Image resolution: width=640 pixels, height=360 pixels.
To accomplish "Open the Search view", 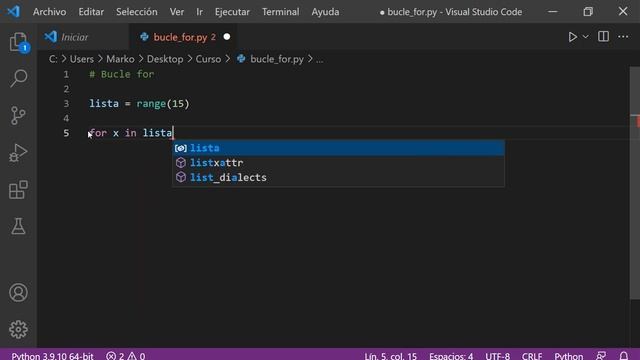I will tap(18, 78).
